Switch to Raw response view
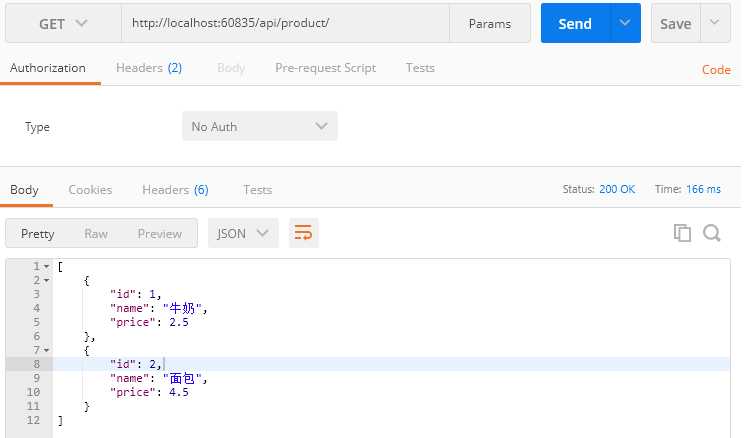The width and height of the screenshot is (744, 438). coord(96,233)
